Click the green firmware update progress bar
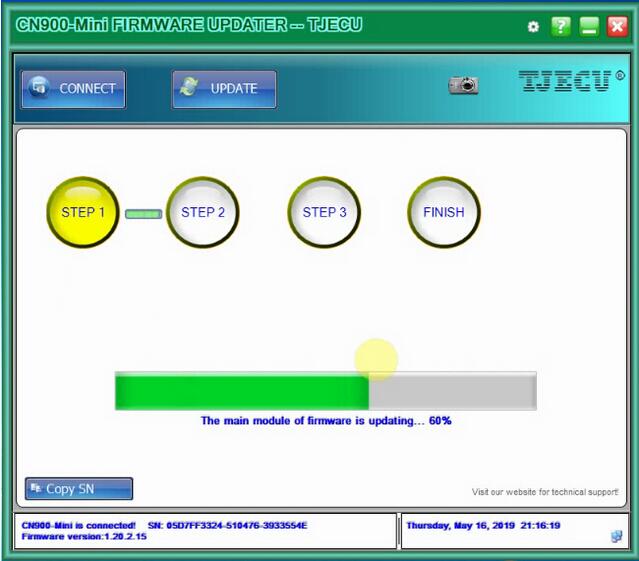Viewport: 639px width, 561px height. pos(326,391)
